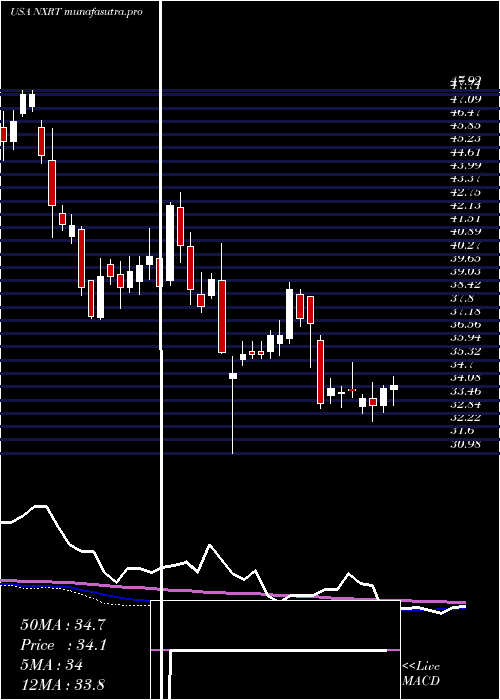Click the 46.47 price axis label
This screenshot has width=500, height=700.
(466, 110)
